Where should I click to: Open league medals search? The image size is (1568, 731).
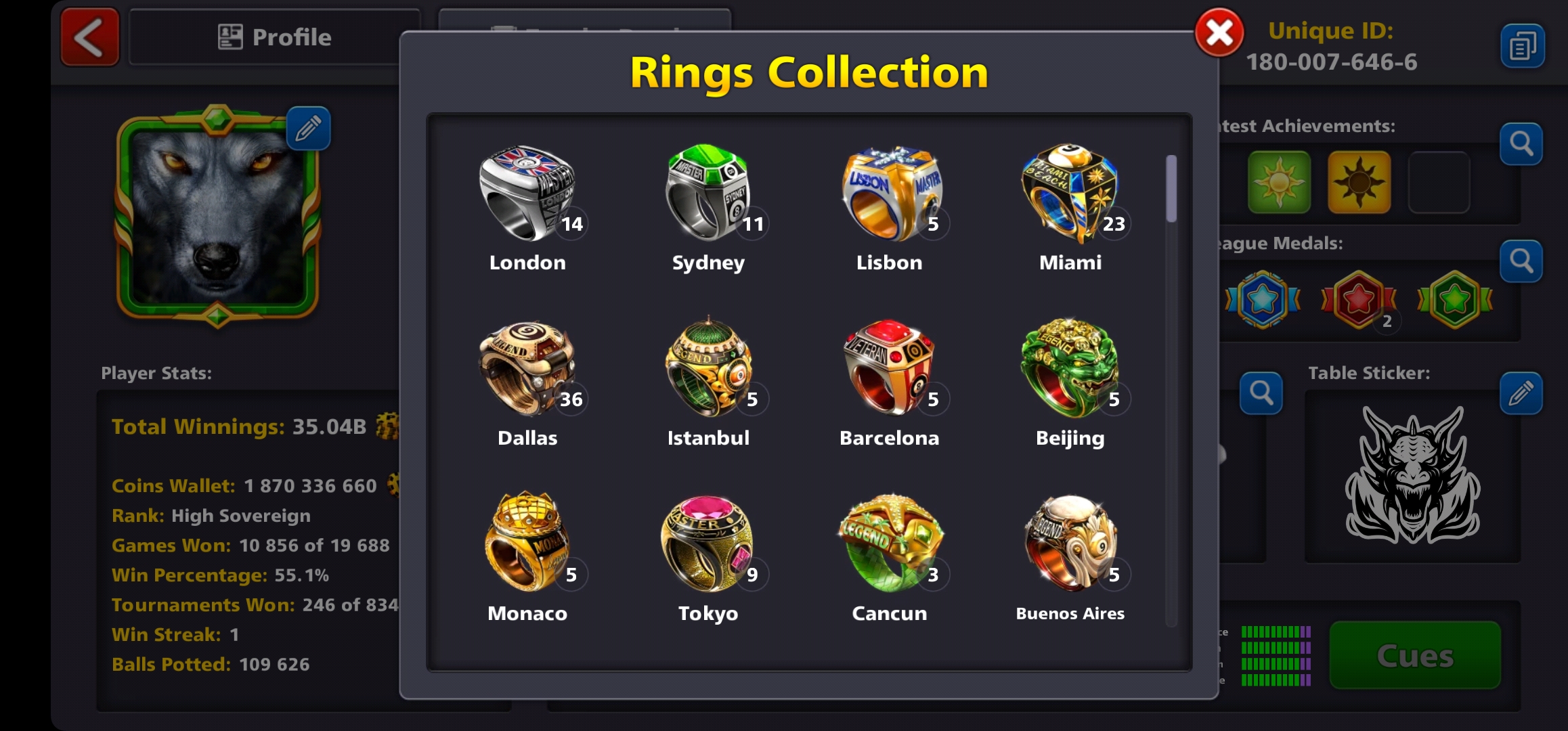coord(1521,261)
